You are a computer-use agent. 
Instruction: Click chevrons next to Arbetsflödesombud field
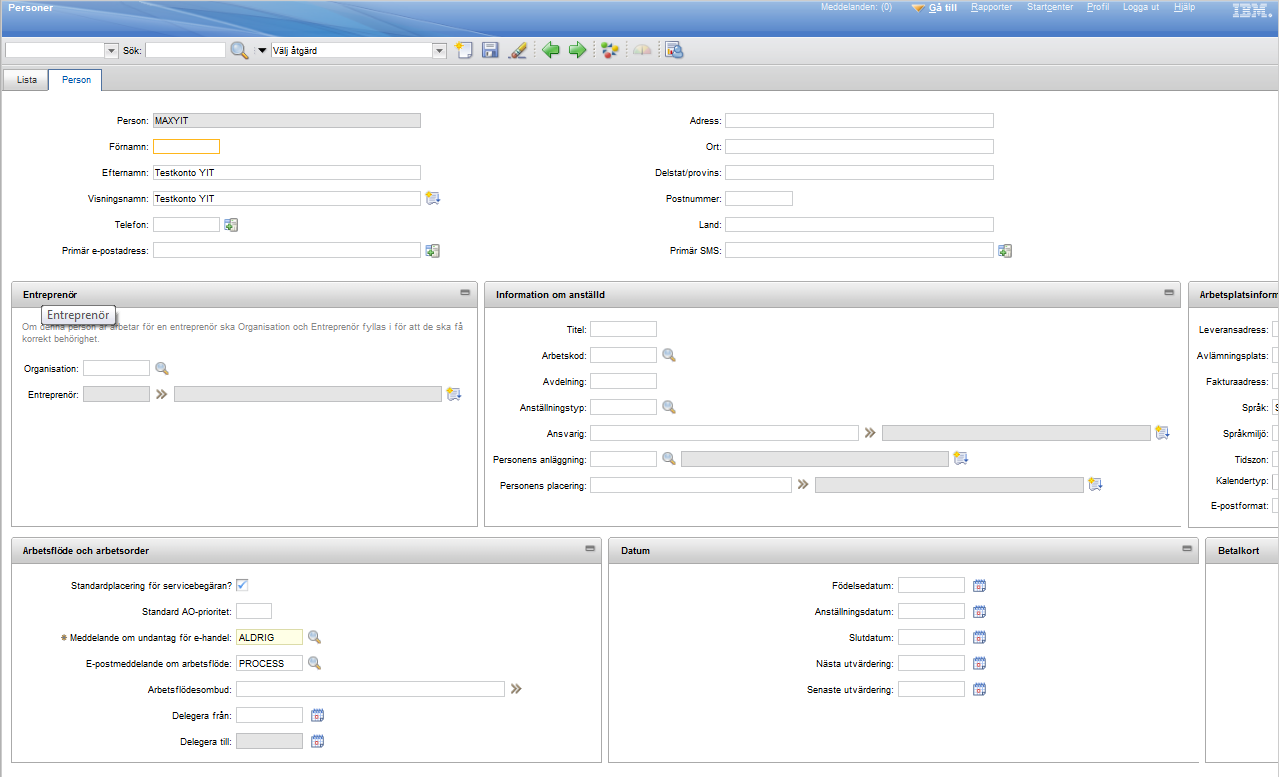click(516, 689)
